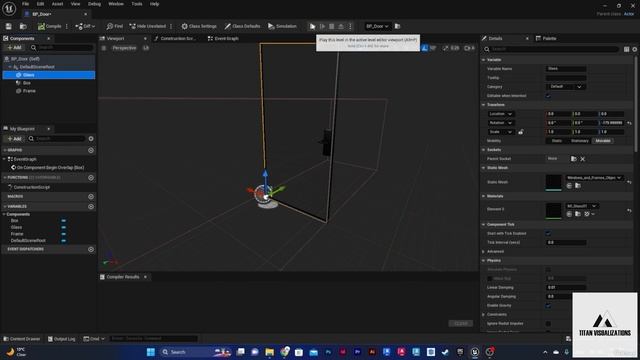Open the Asset menu
The image size is (640, 360).
coord(58,4)
